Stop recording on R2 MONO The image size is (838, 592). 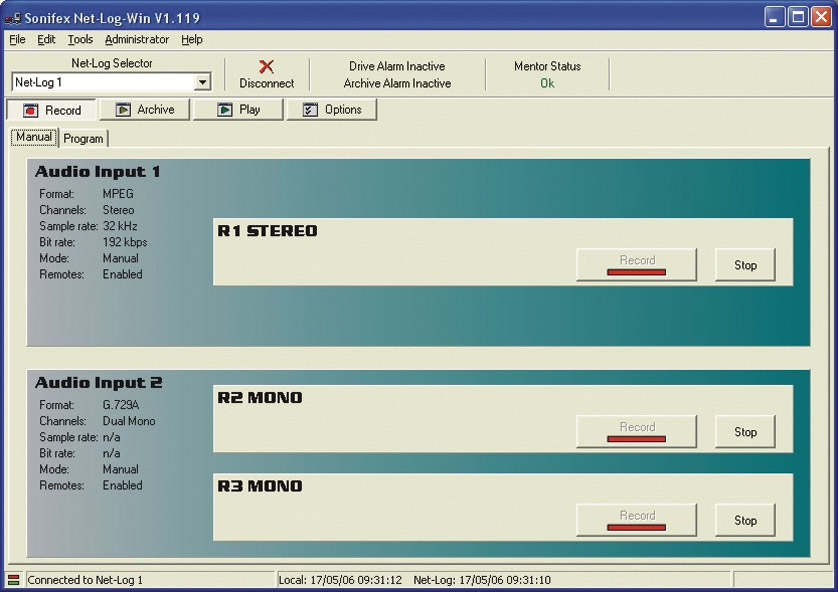coord(745,432)
